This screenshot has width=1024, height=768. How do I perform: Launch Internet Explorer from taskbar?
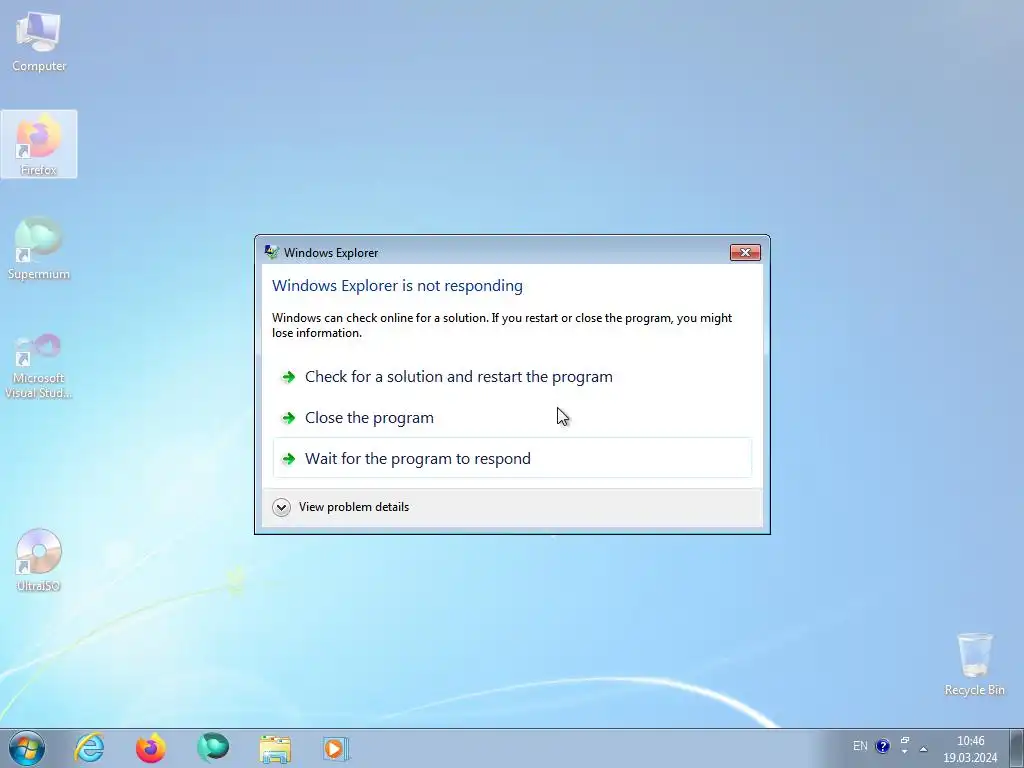pos(89,748)
